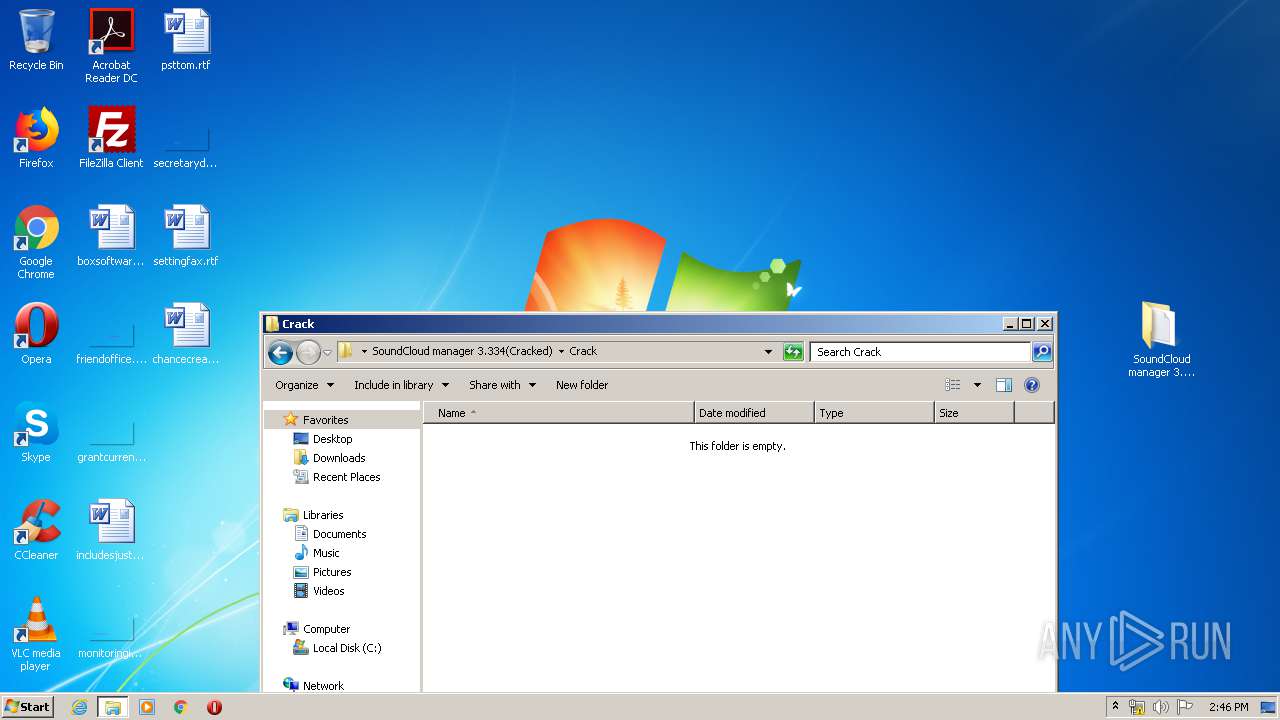
Task: Click the Start button
Action: pos(27,707)
